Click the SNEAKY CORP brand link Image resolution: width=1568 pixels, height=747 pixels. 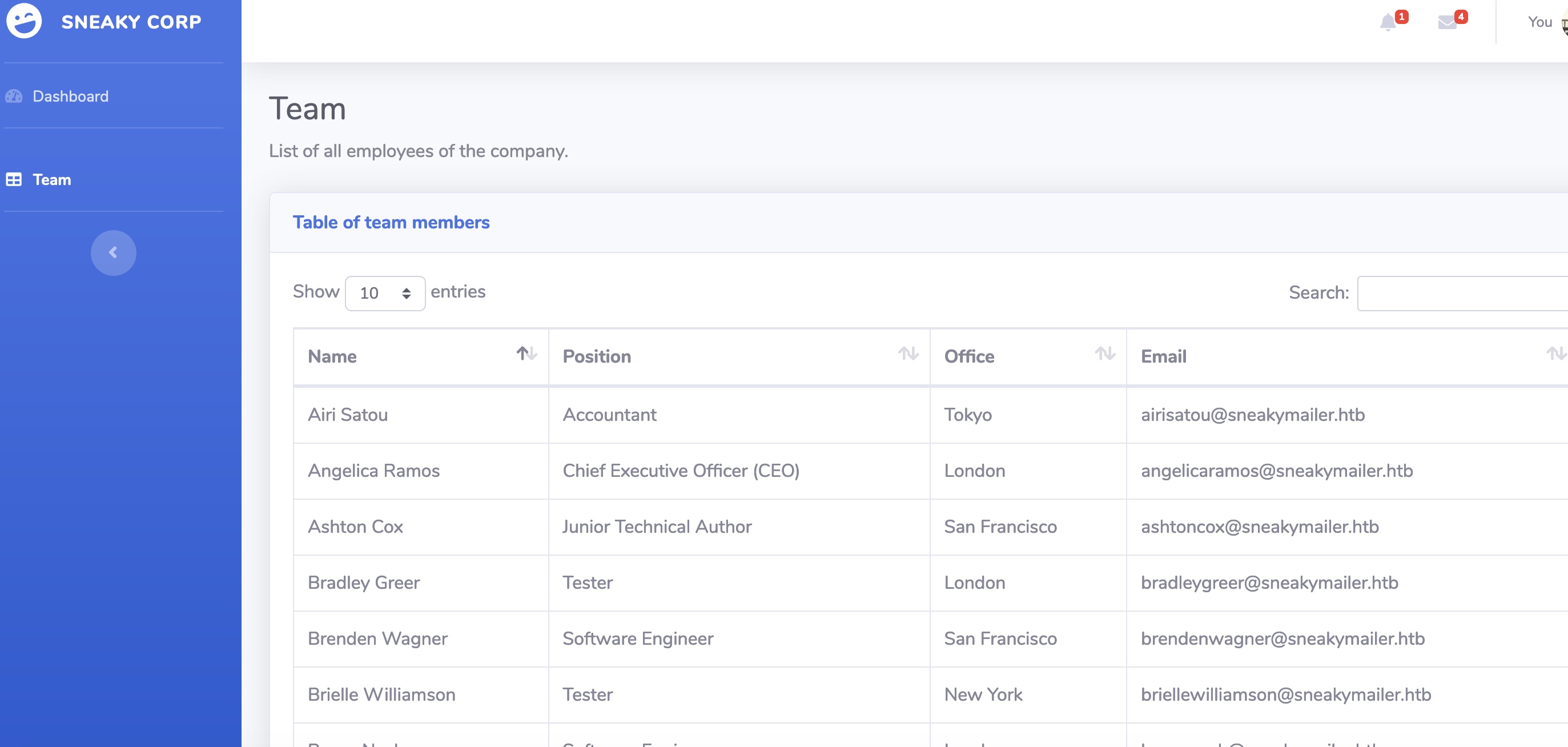(131, 22)
